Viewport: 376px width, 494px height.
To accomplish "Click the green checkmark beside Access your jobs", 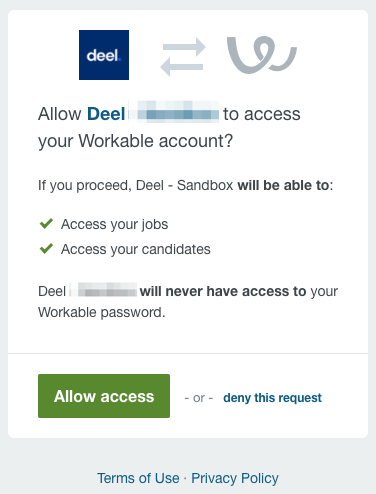I will point(46,224).
